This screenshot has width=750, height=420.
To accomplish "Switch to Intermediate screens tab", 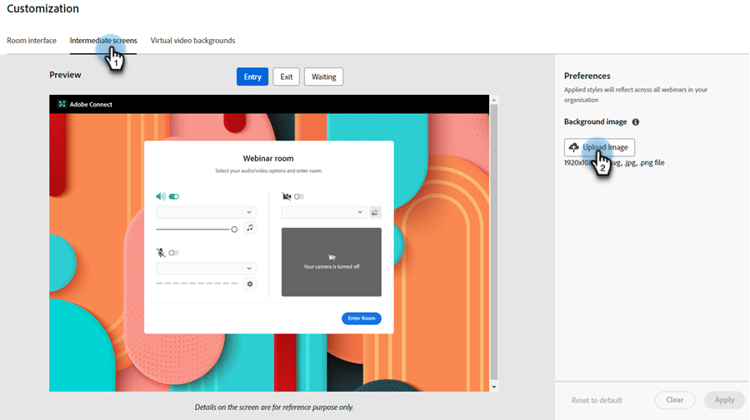I will pos(103,41).
